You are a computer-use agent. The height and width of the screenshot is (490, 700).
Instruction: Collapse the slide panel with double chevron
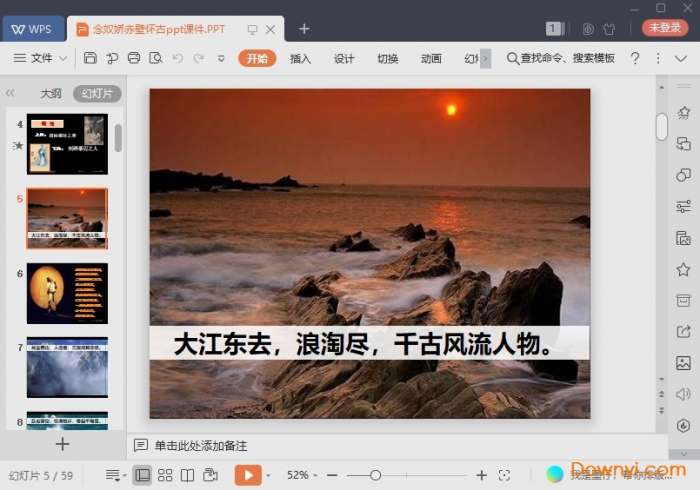10,94
